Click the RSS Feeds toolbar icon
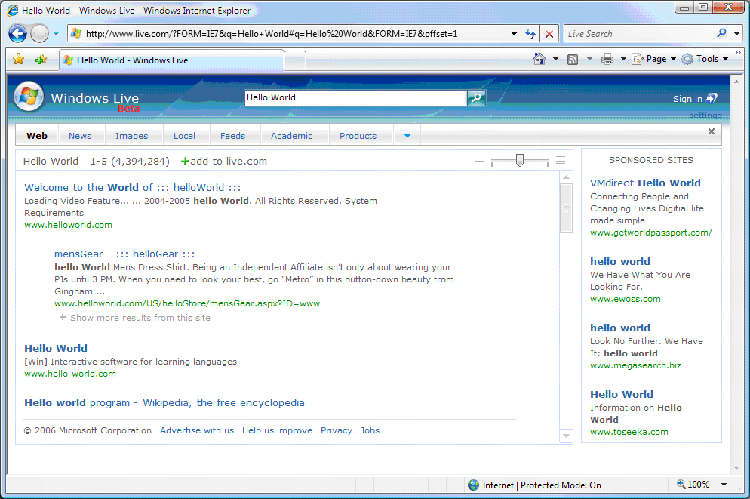 pos(572,59)
